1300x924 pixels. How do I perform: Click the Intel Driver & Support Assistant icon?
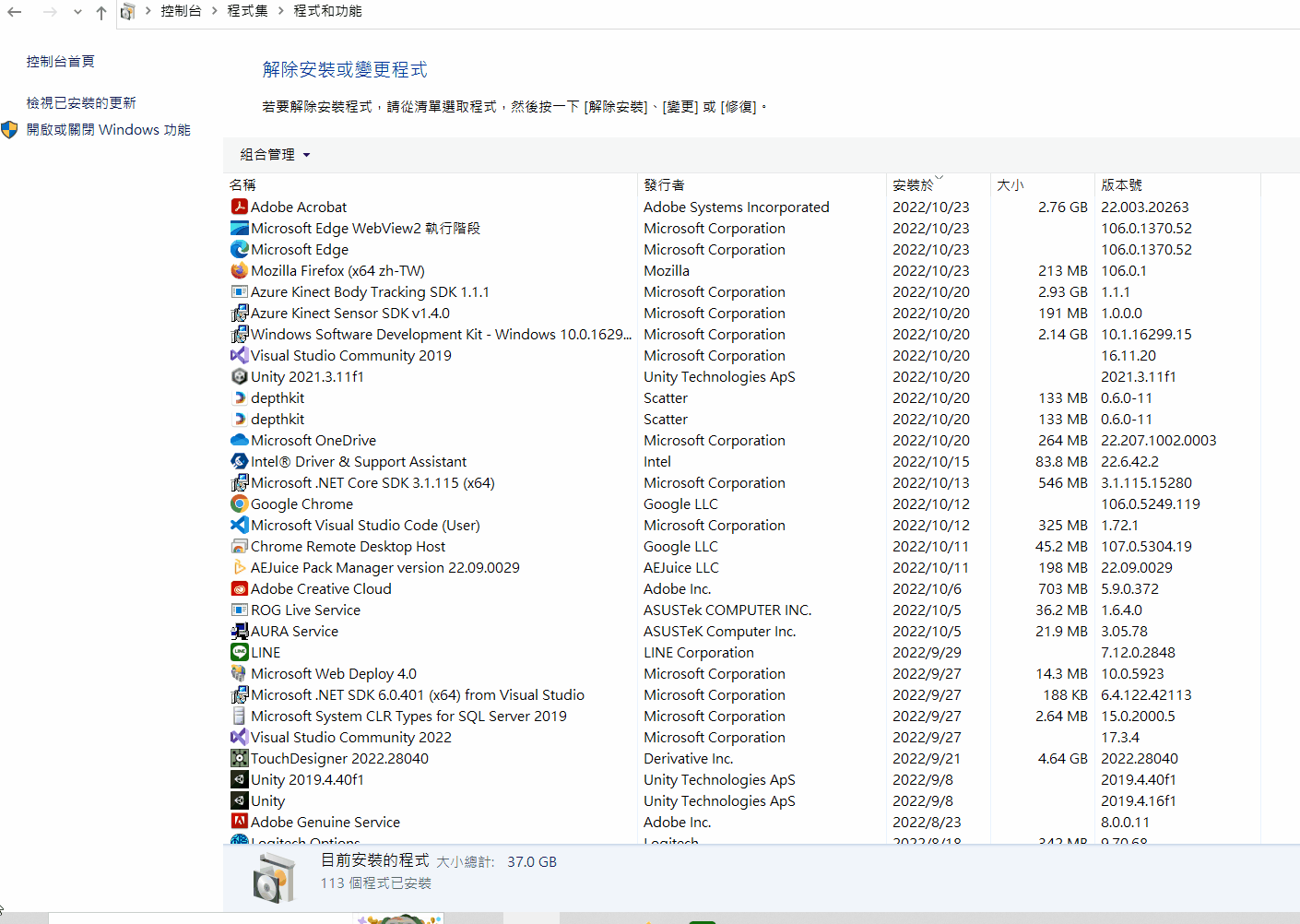pyautogui.click(x=240, y=461)
